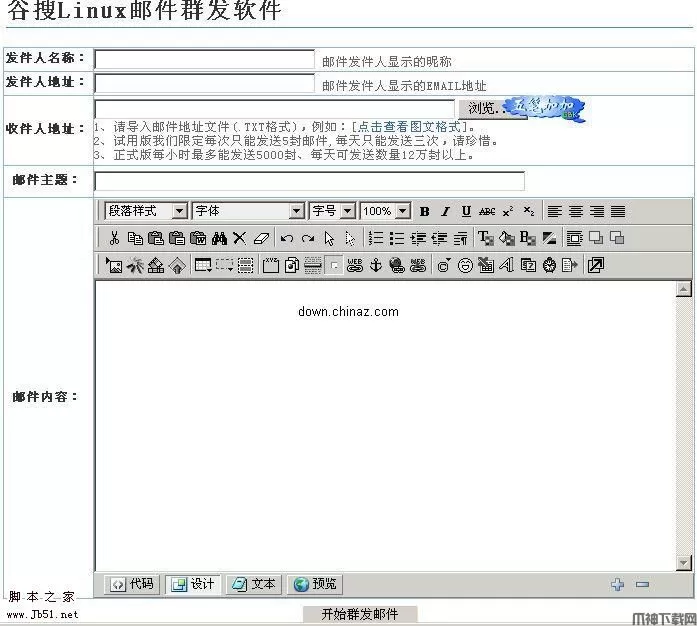Insert bulleted list
This screenshot has height=626, width=697.
397,239
